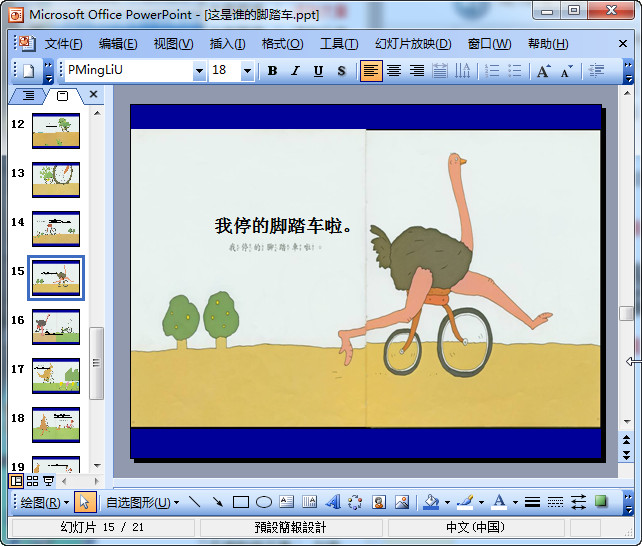Insert a vertical Text Box
642x546 pixels.
click(310, 502)
